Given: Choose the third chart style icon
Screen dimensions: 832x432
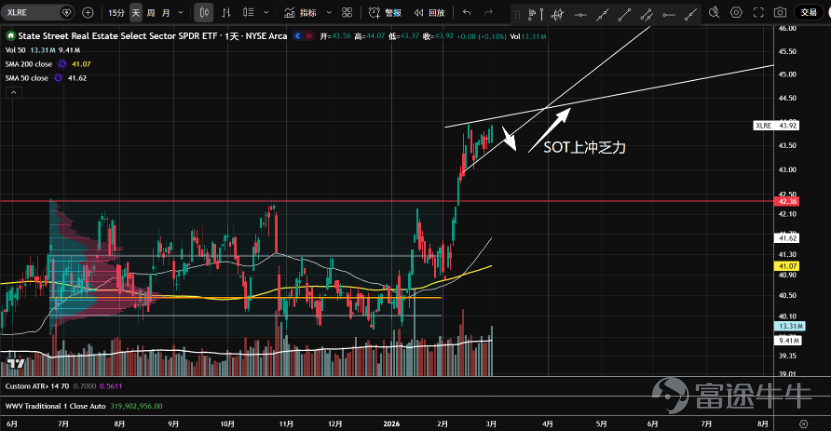Looking at the screenshot, I should click(248, 12).
